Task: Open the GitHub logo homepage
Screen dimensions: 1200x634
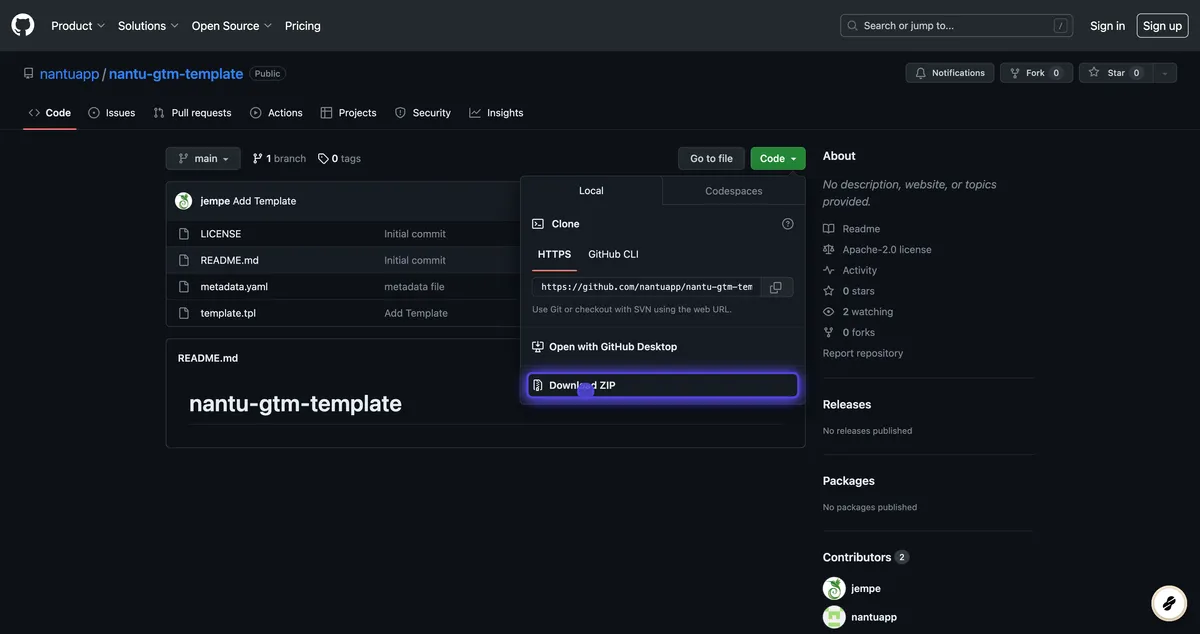Action: pyautogui.click(x=23, y=25)
